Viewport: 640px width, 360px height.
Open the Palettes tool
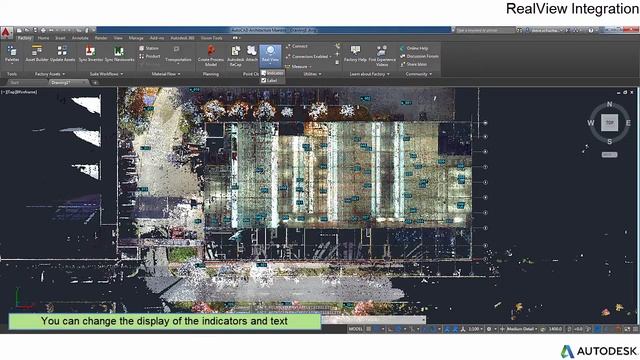[12, 54]
